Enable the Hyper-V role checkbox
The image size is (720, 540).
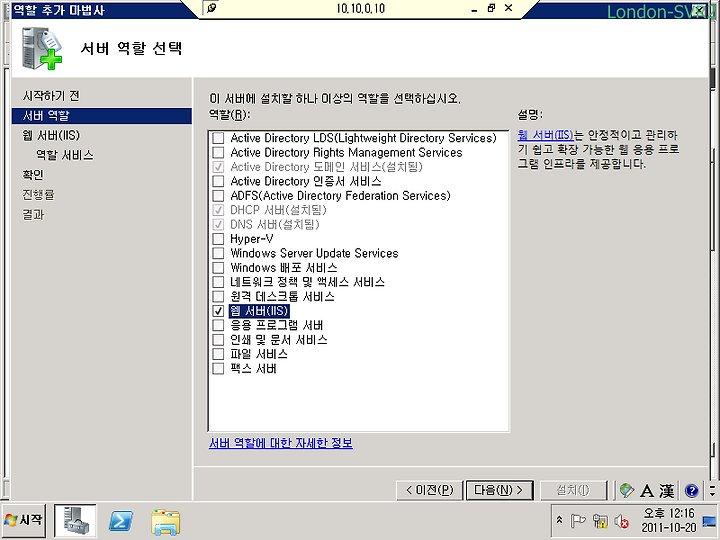click(x=218, y=239)
